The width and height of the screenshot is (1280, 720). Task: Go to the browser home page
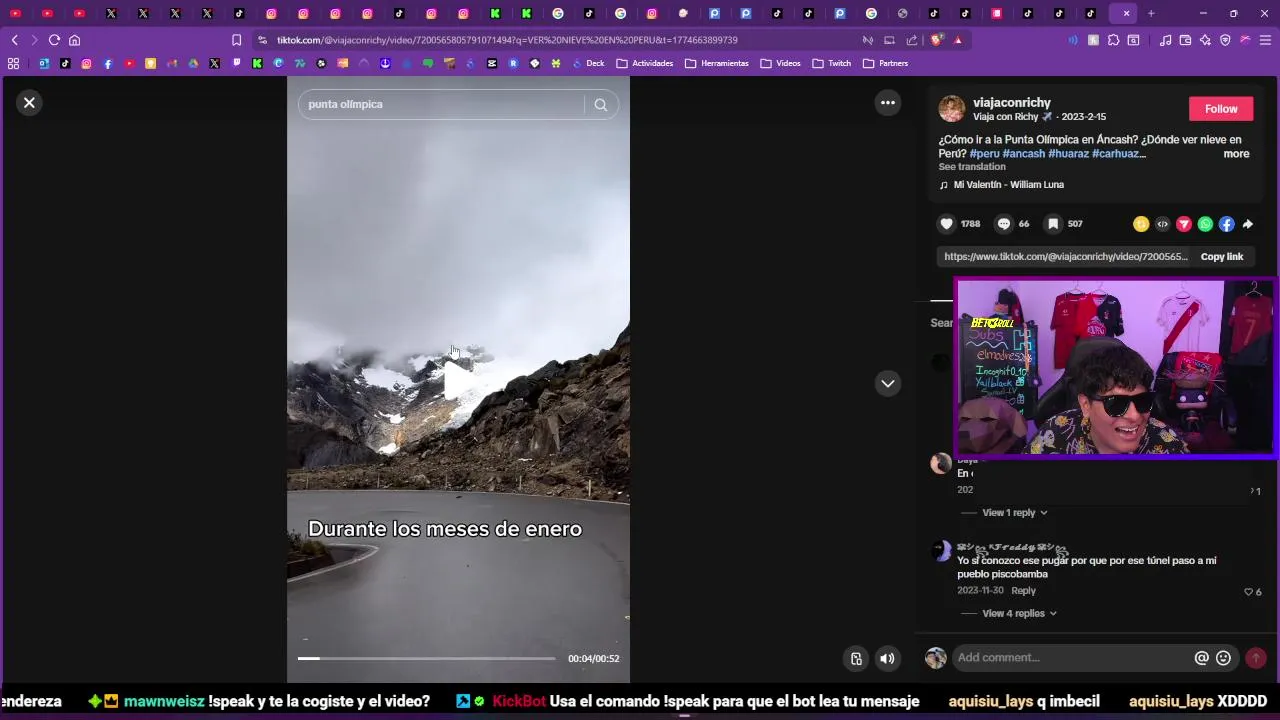tap(74, 40)
